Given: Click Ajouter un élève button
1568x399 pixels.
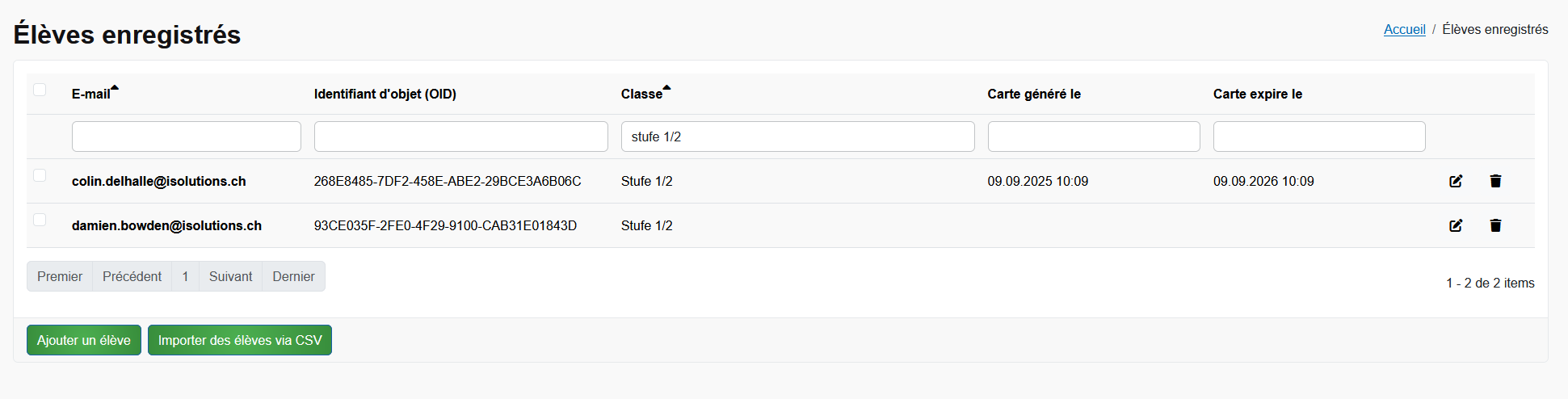Looking at the screenshot, I should coord(84,340).
